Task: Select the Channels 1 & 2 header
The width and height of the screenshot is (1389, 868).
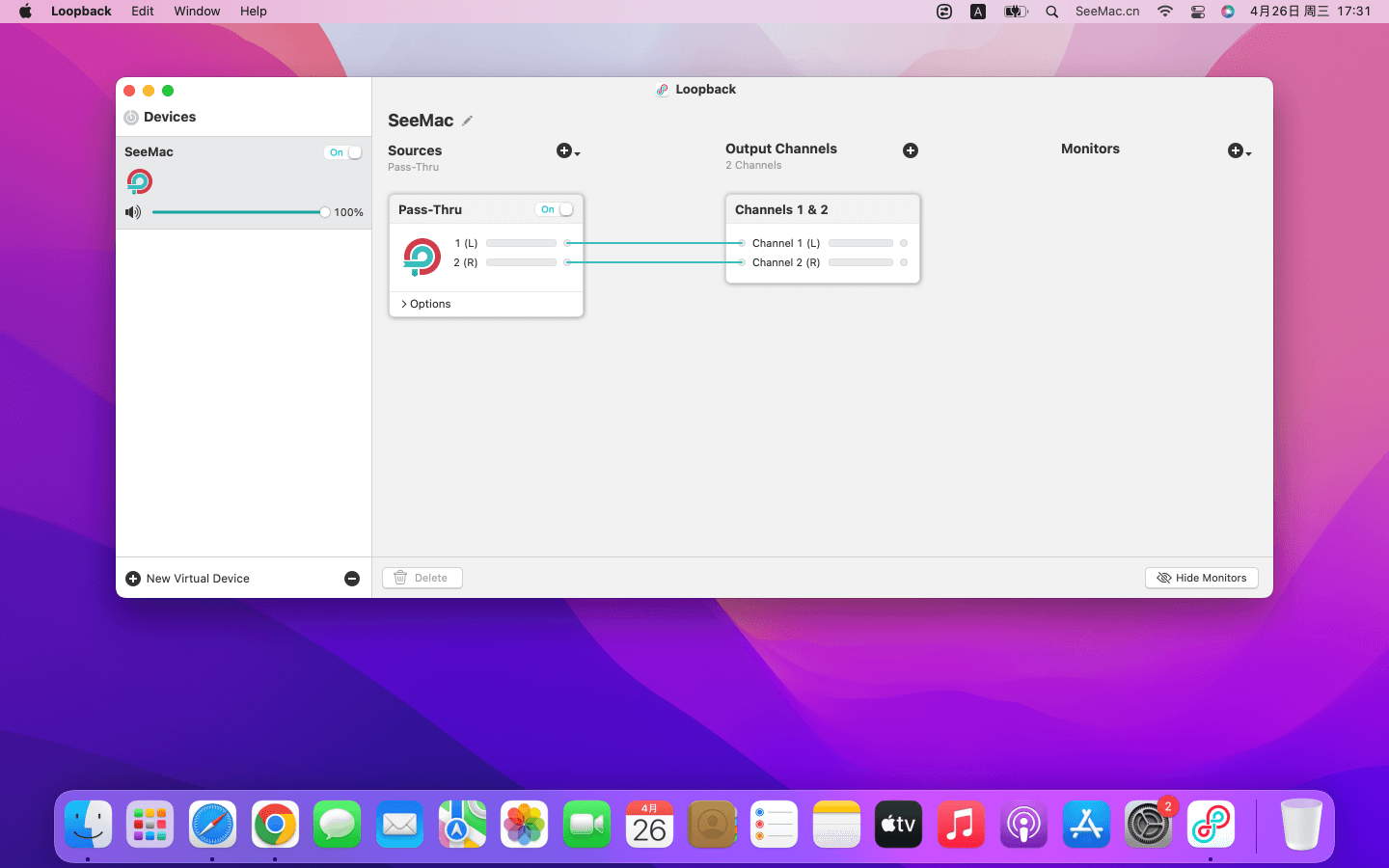Action: pyautogui.click(x=823, y=209)
